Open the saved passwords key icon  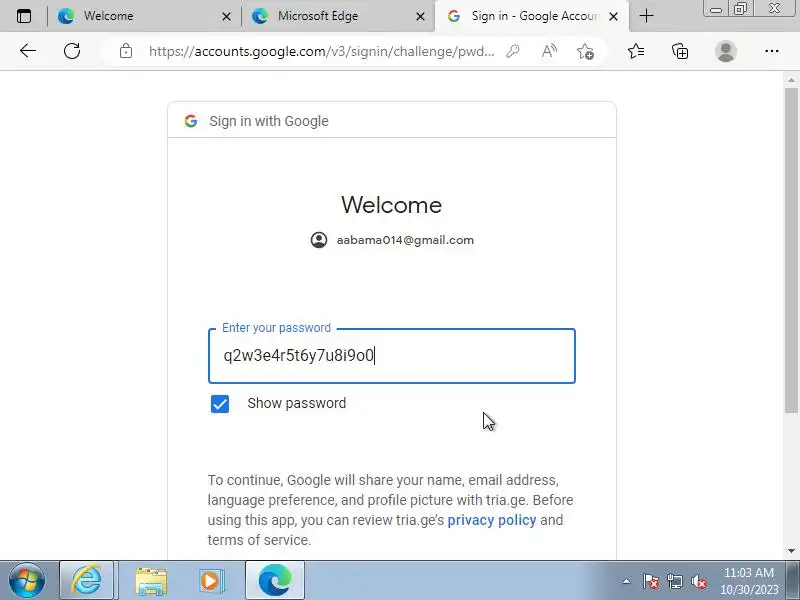point(513,51)
